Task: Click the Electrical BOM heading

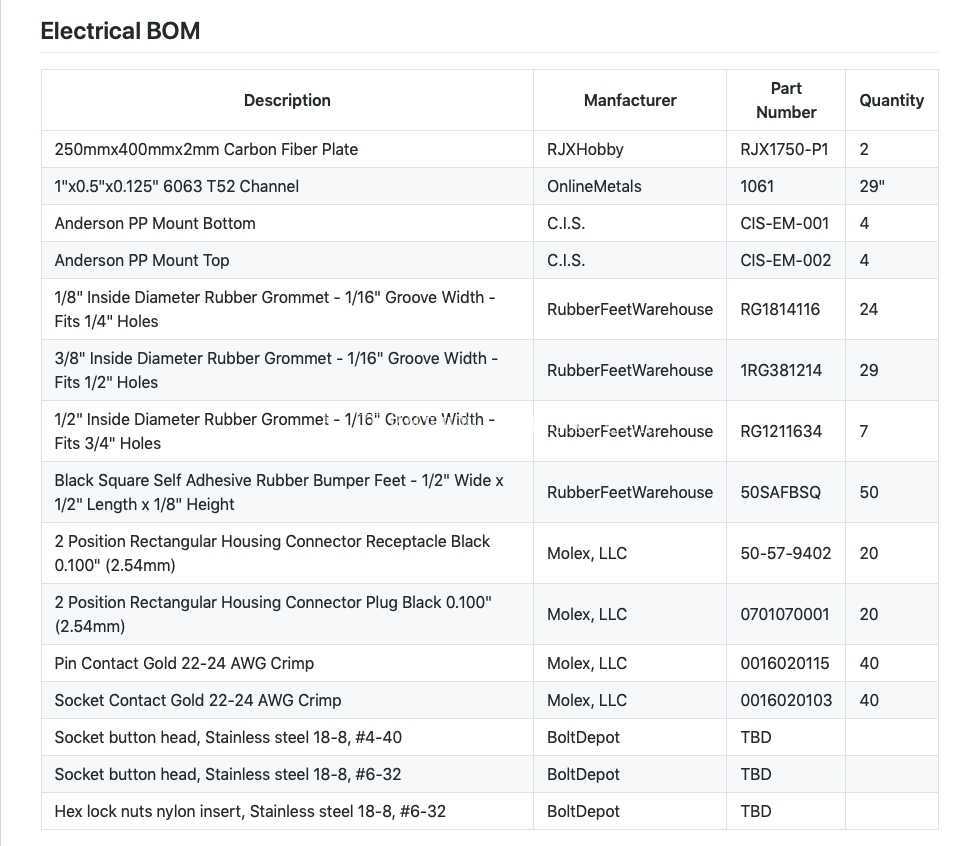Action: (x=120, y=31)
